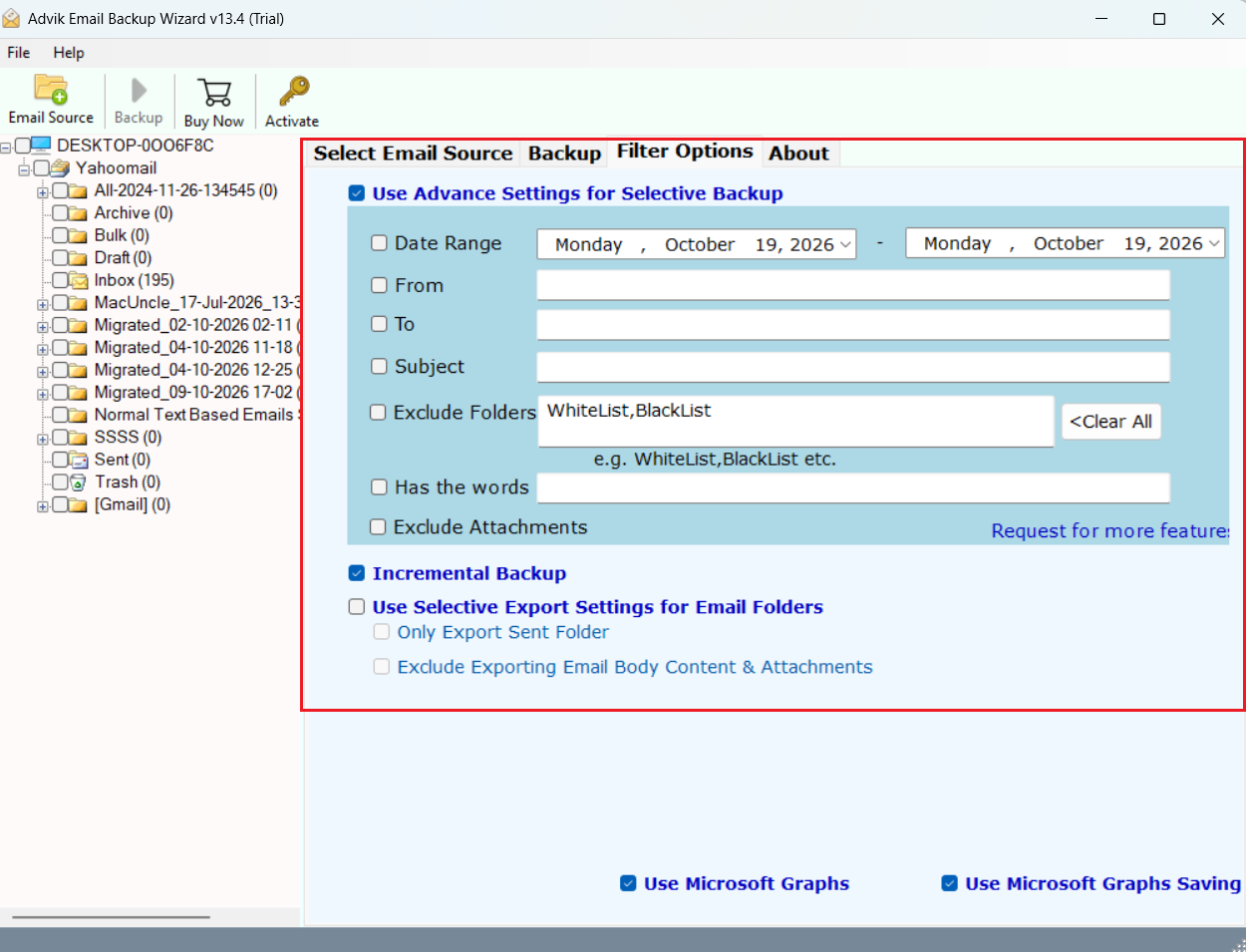Open Buy Now shopping cart icon
This screenshot has width=1246, height=952.
coord(214,92)
